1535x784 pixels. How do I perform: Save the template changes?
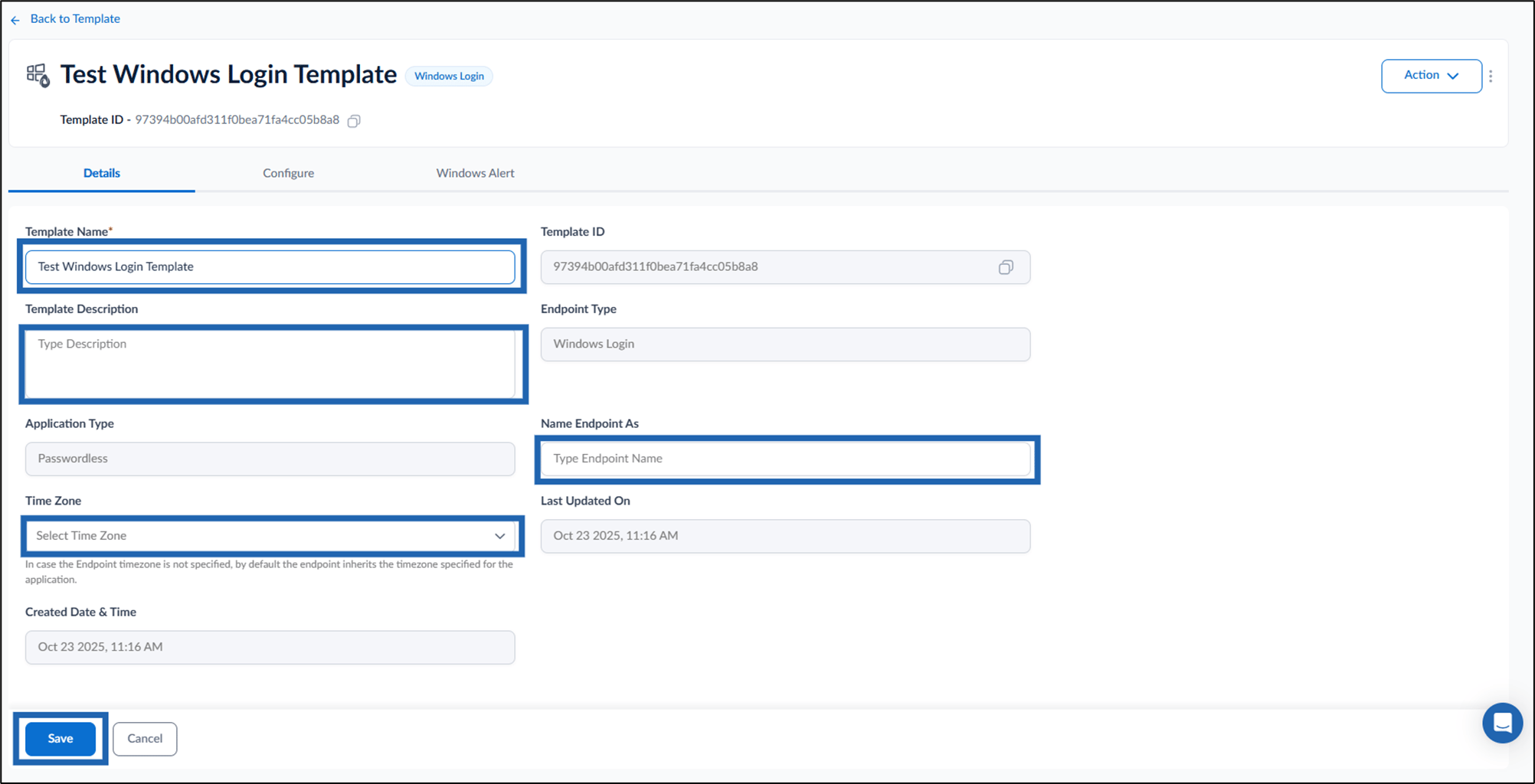(61, 739)
